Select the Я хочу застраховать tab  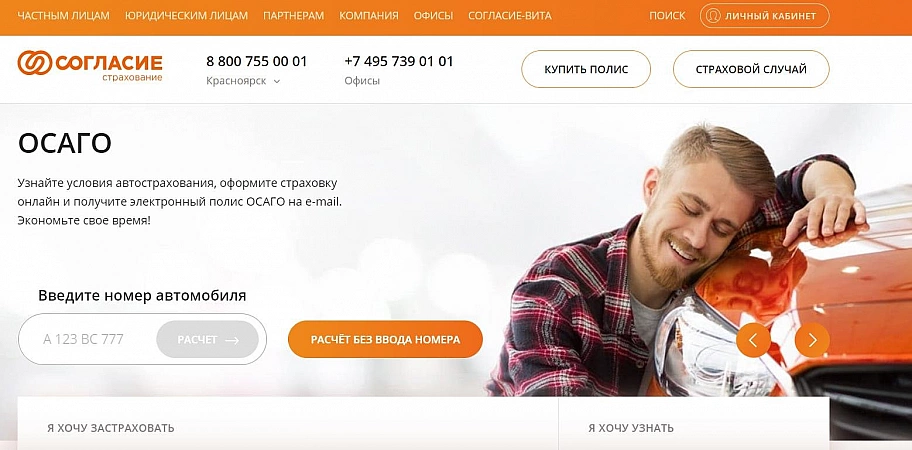point(111,428)
